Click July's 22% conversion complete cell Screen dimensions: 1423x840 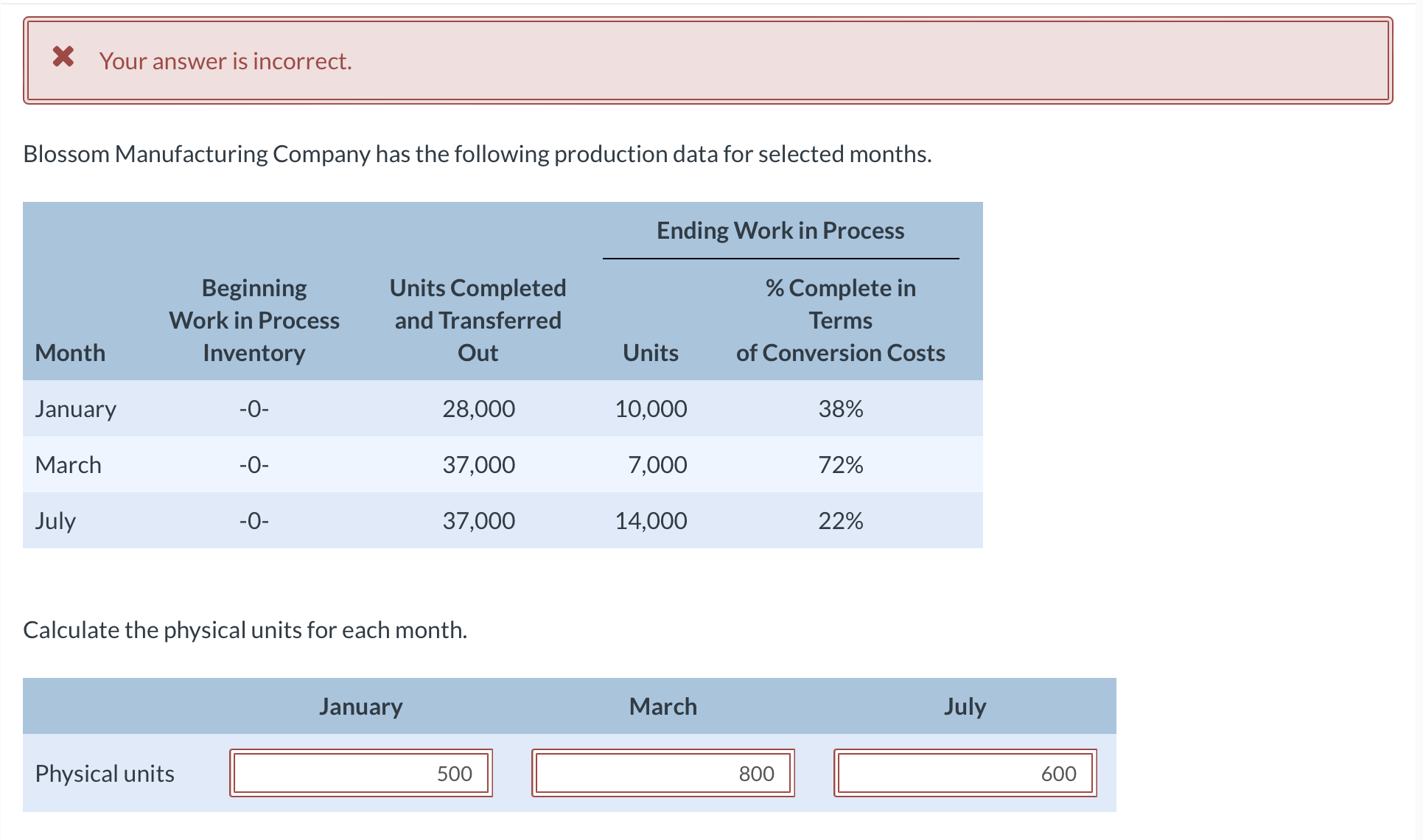(840, 521)
